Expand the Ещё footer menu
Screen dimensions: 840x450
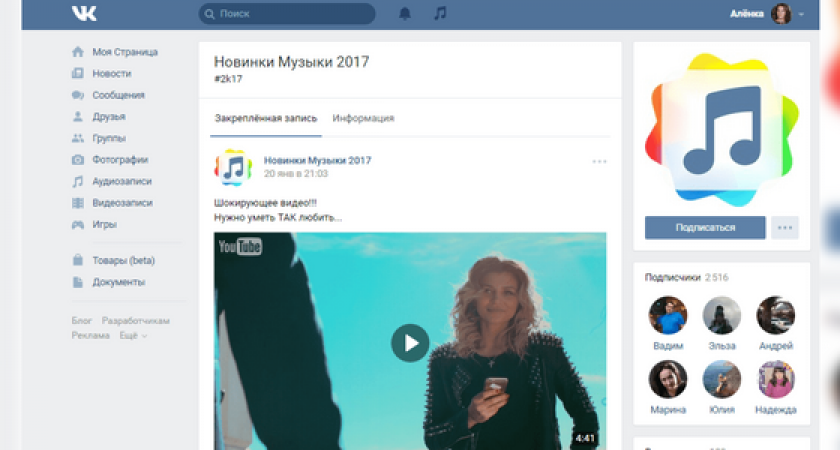[x=133, y=336]
